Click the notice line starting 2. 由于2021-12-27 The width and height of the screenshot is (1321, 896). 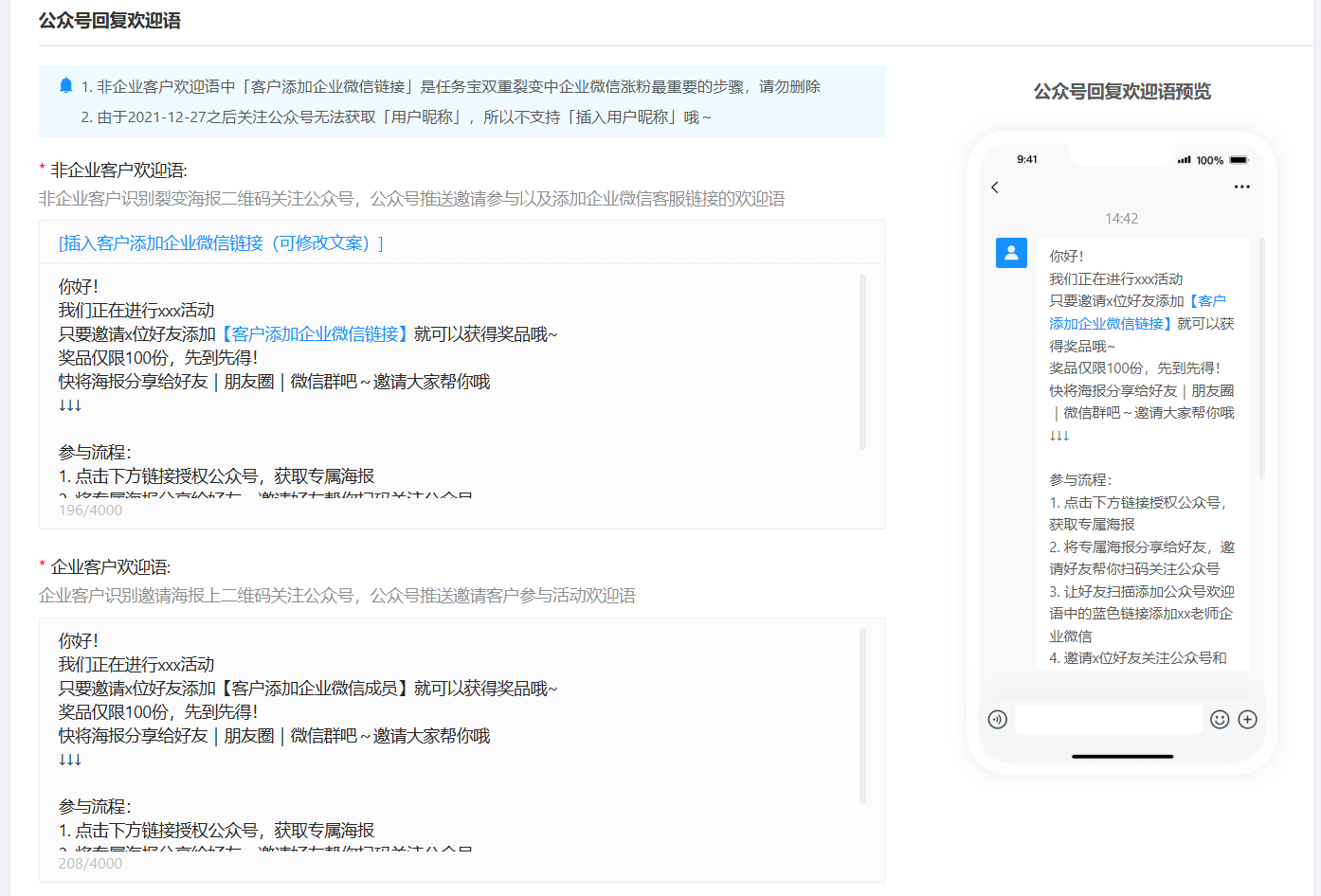pos(395,117)
